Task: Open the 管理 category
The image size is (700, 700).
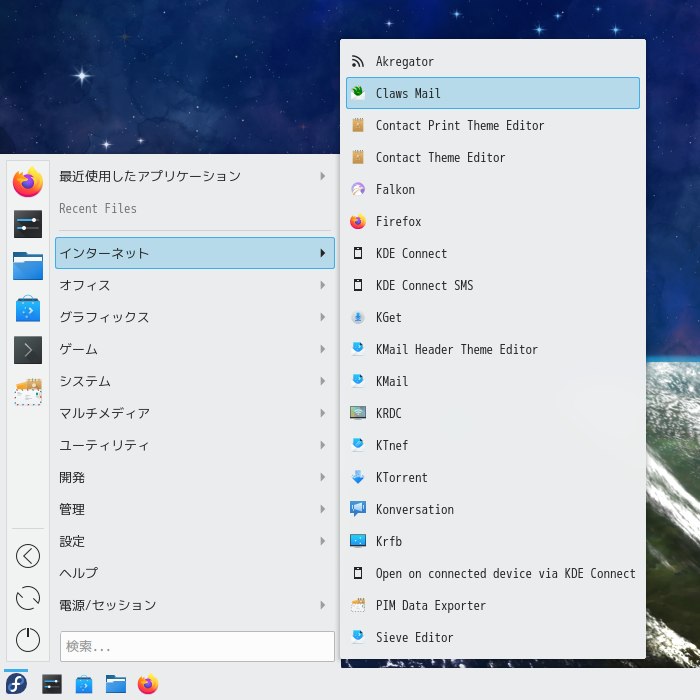Action: [x=195, y=509]
